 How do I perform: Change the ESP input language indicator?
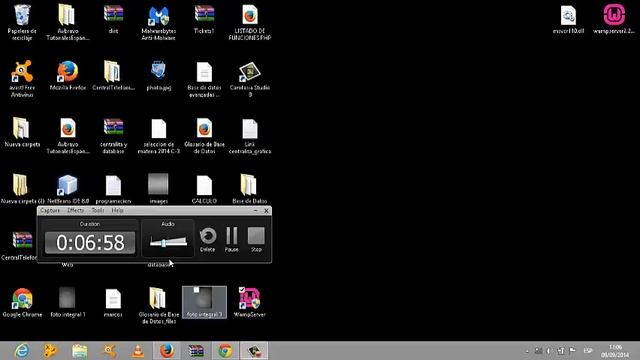click(x=588, y=351)
